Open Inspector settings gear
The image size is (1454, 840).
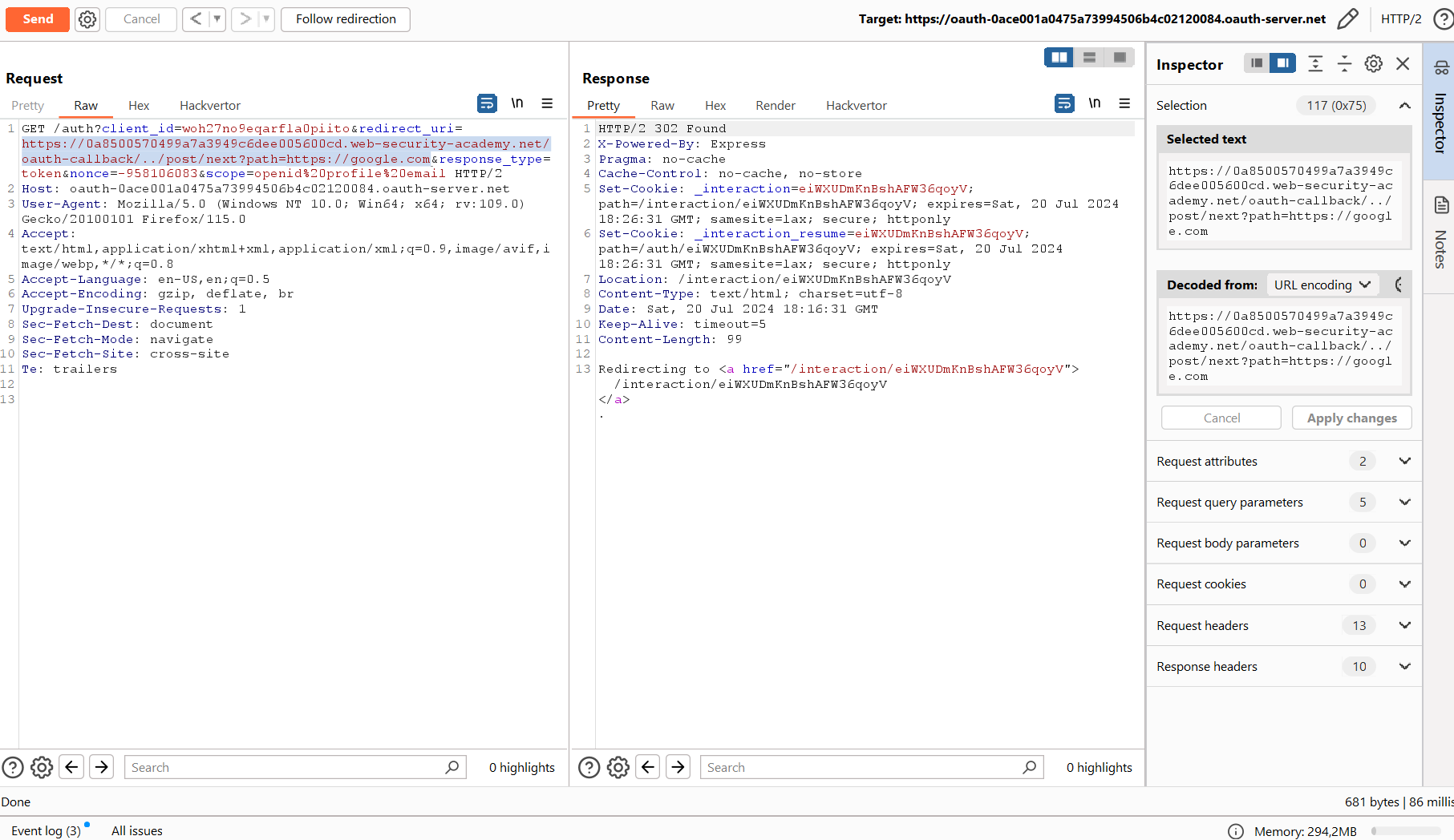tap(1374, 64)
